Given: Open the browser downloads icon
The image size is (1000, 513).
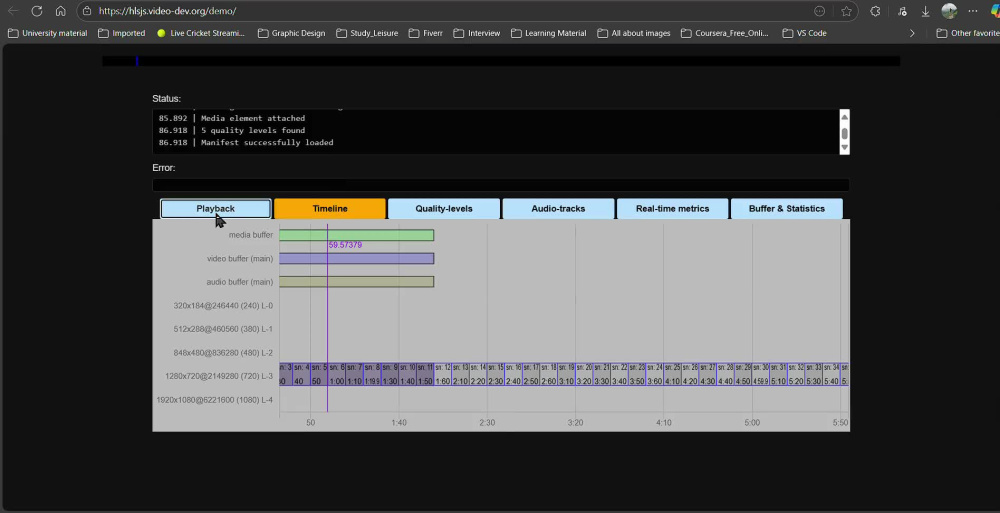Looking at the screenshot, I should tap(925, 11).
